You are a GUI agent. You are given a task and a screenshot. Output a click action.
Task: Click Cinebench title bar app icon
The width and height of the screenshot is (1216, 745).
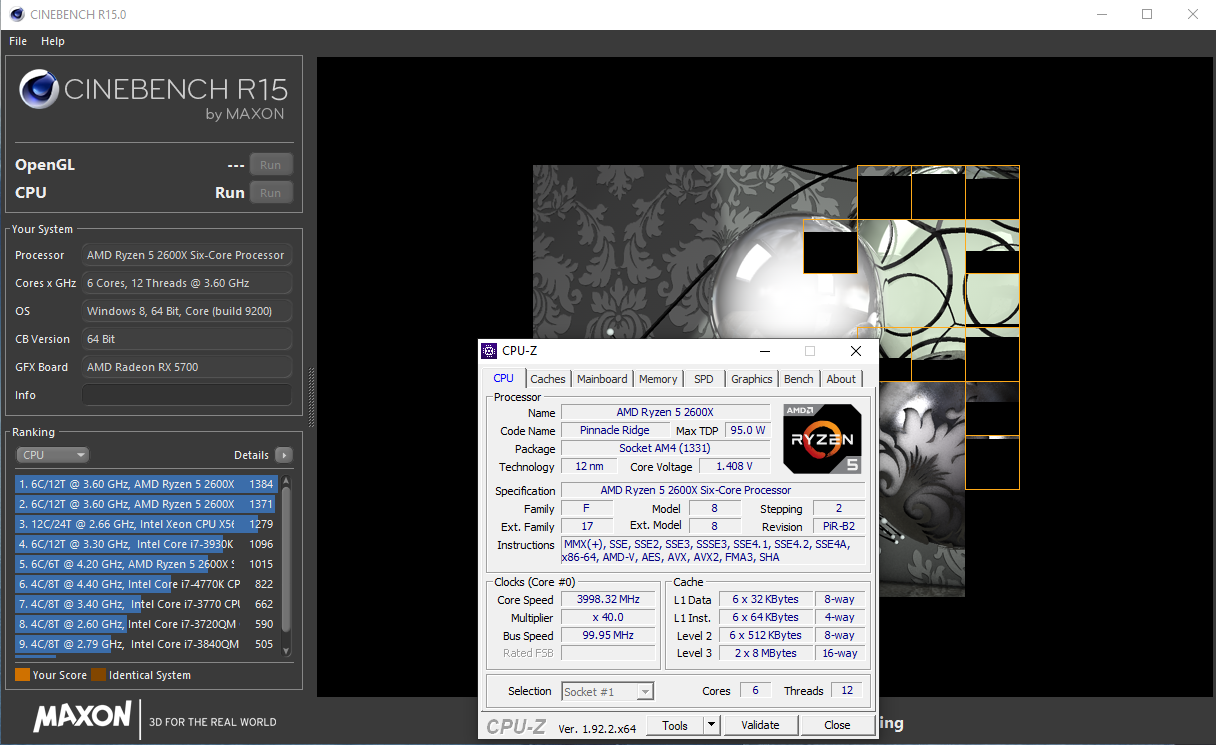tap(17, 14)
